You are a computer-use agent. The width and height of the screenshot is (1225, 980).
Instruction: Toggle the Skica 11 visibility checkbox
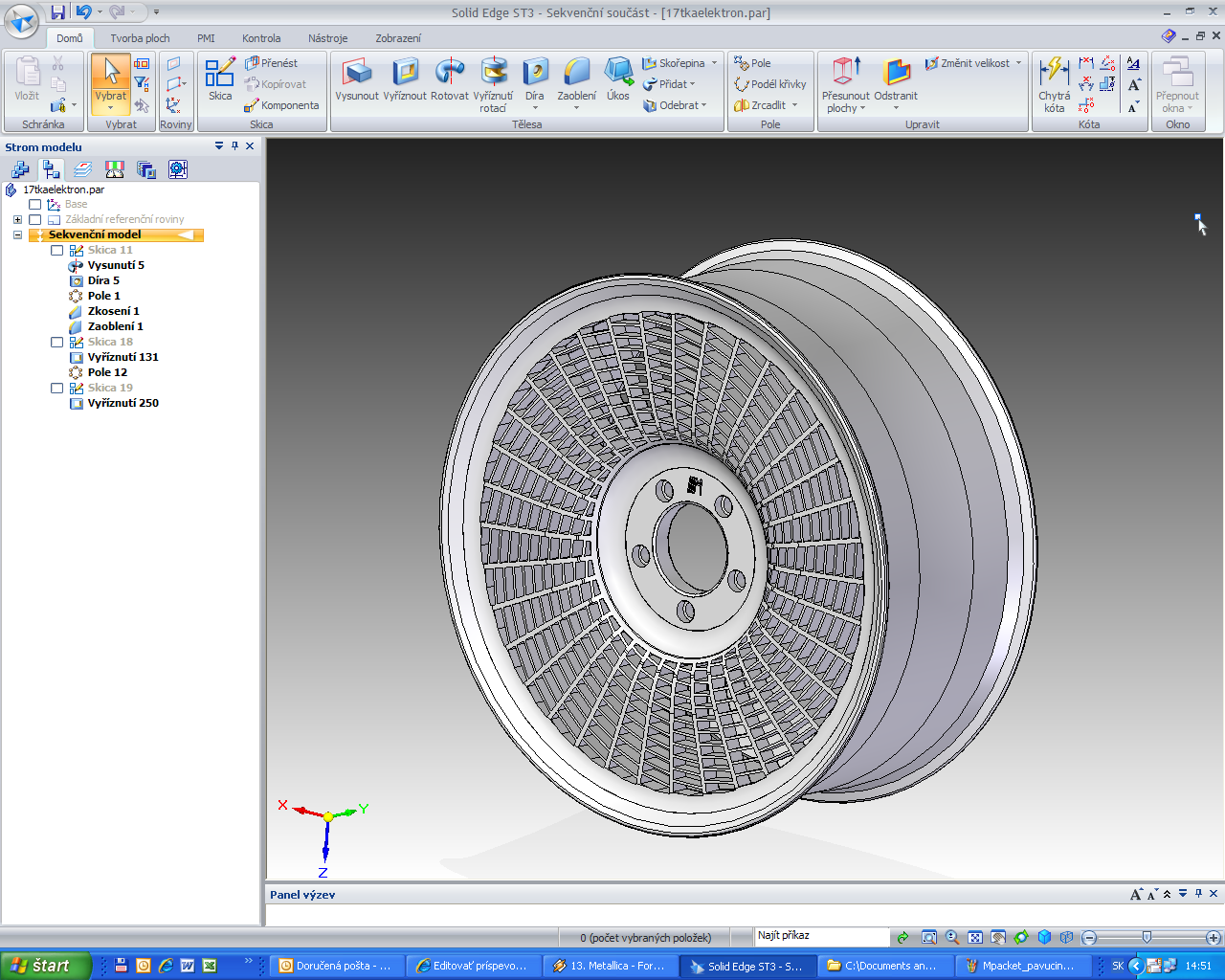point(56,250)
